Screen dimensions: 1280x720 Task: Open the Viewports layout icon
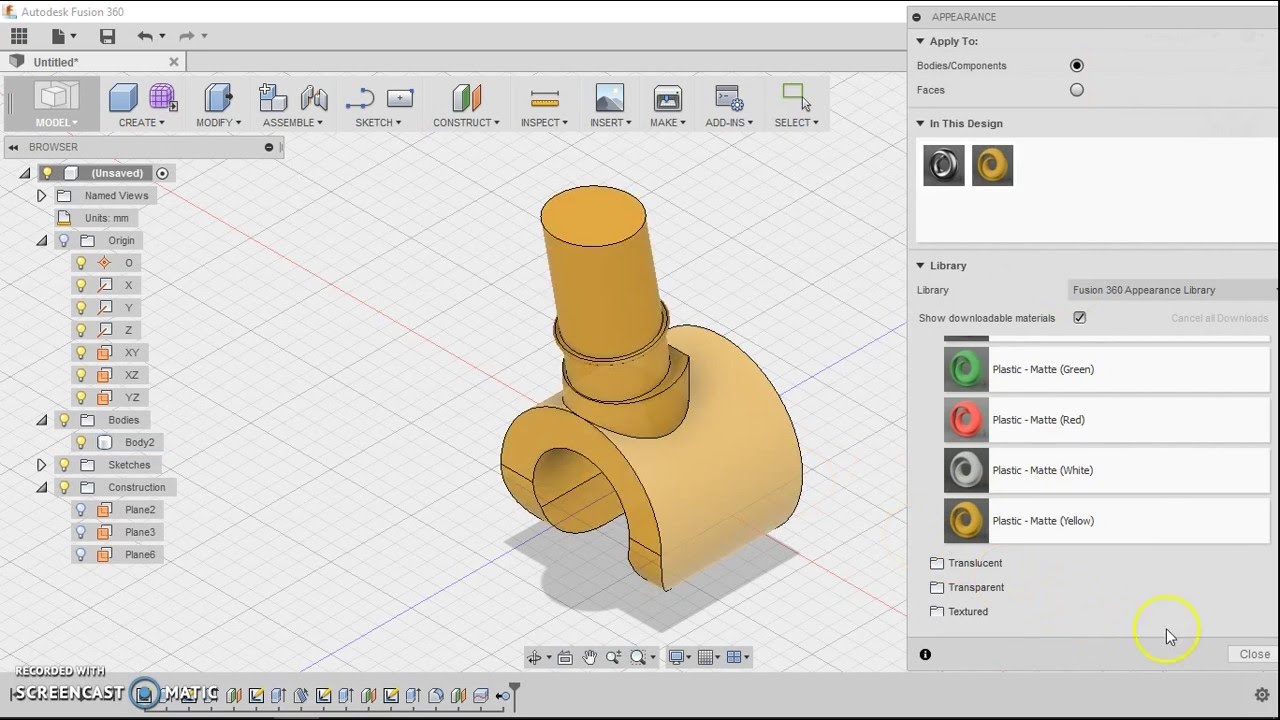[x=734, y=657]
